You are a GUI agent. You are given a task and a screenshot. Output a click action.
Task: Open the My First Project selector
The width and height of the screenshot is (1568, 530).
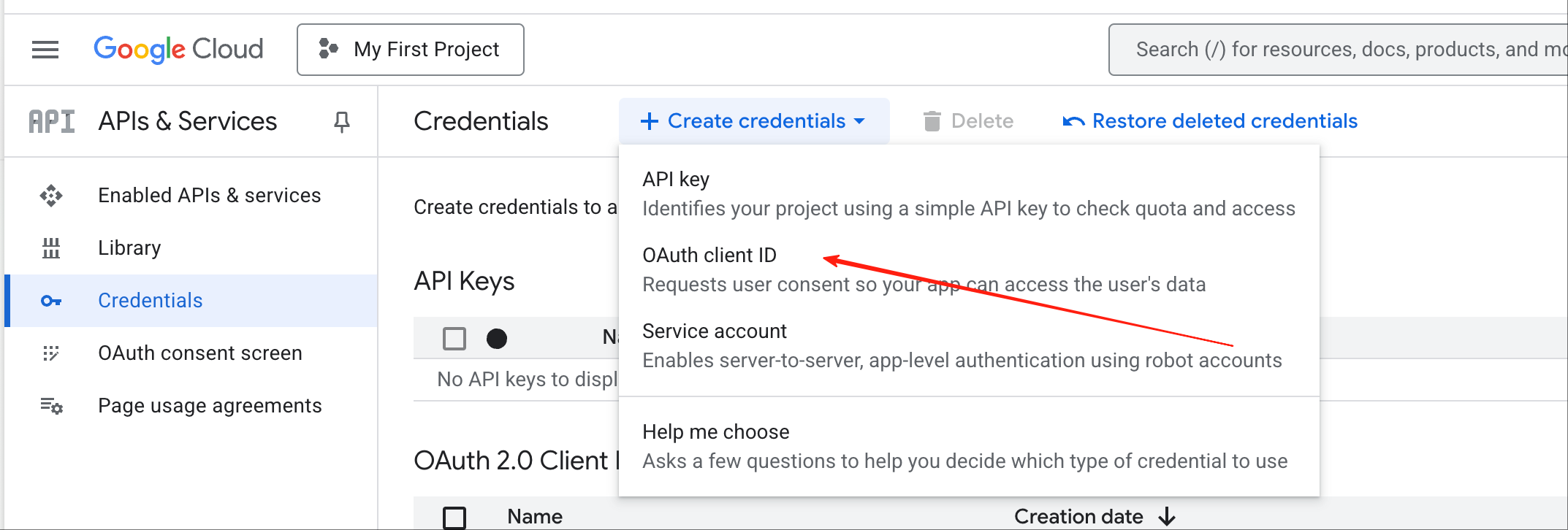411,50
